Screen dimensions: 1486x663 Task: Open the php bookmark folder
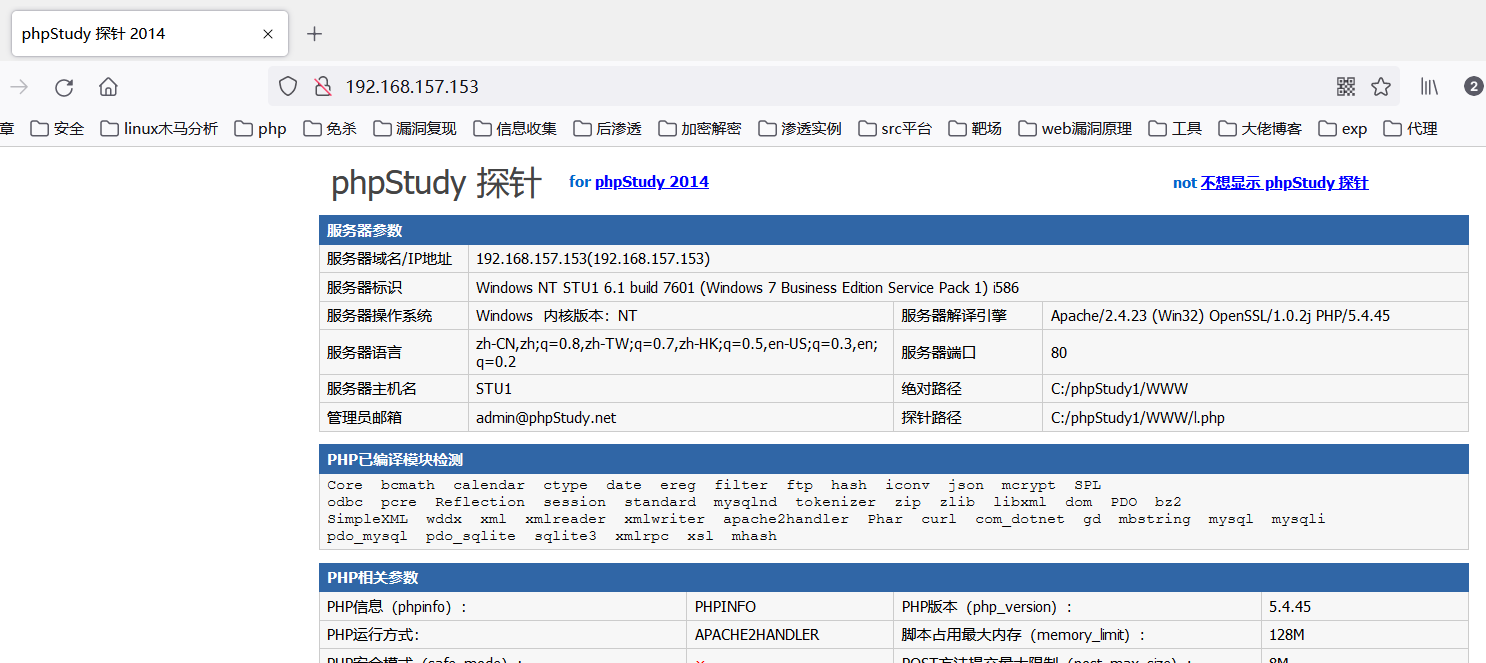261,129
